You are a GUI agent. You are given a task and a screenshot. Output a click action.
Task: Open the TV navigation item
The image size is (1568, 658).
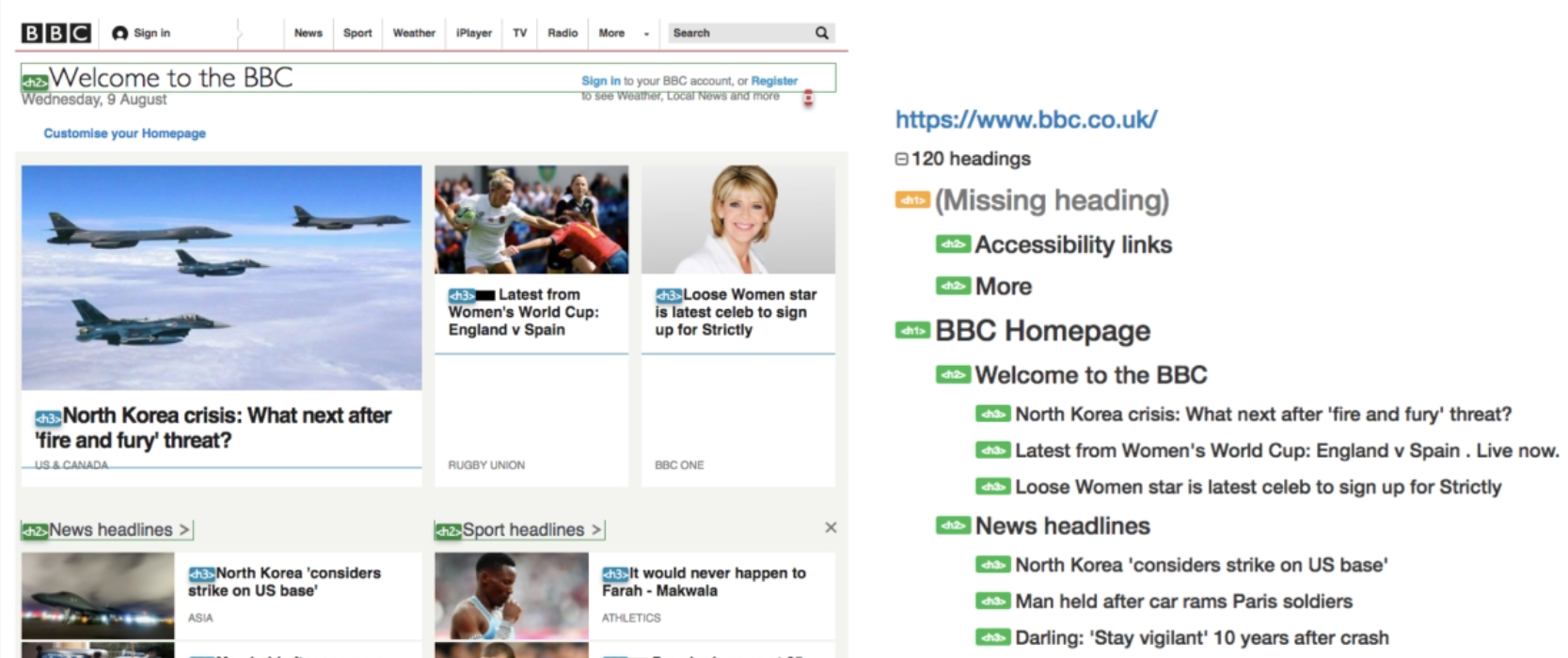click(x=520, y=33)
